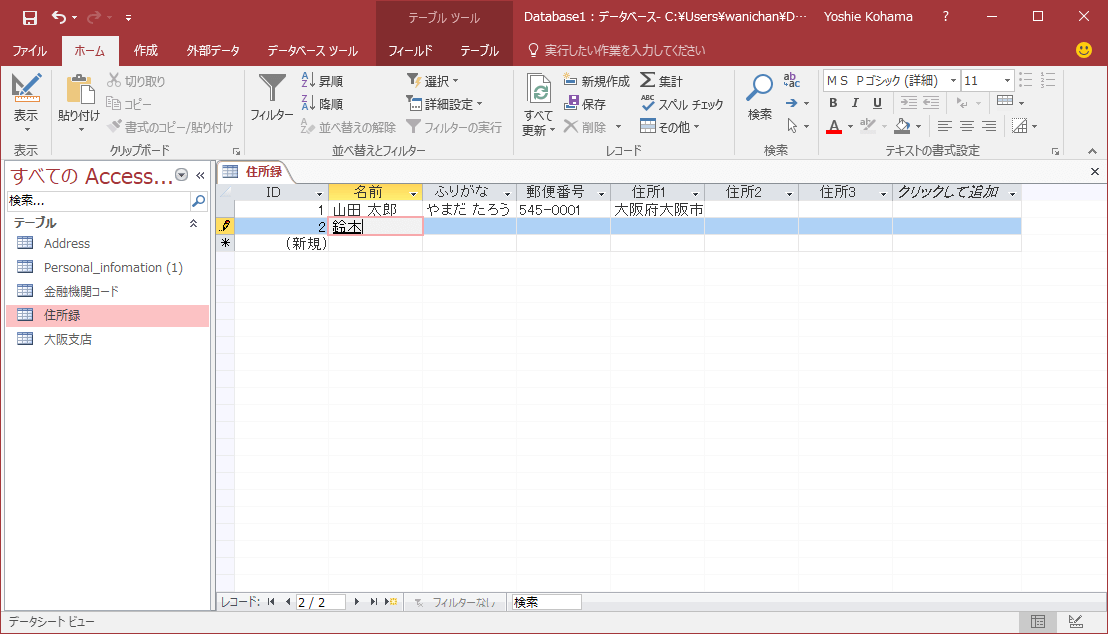Go to last record navigation button

click(374, 602)
